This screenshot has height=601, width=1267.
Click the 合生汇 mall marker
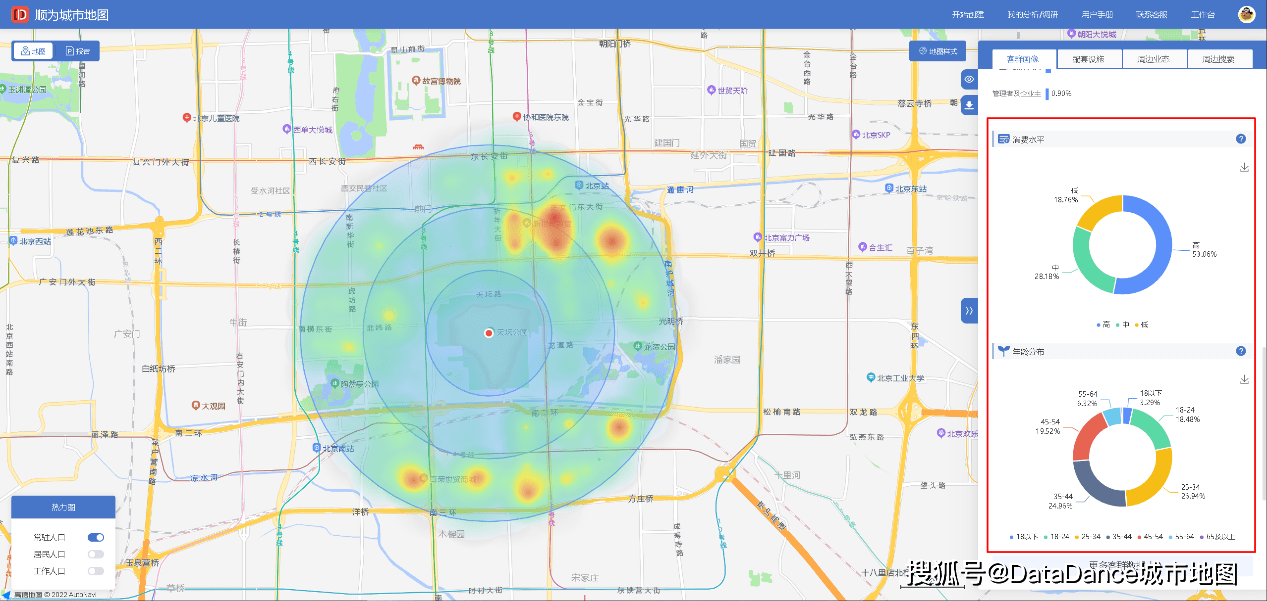click(x=861, y=247)
